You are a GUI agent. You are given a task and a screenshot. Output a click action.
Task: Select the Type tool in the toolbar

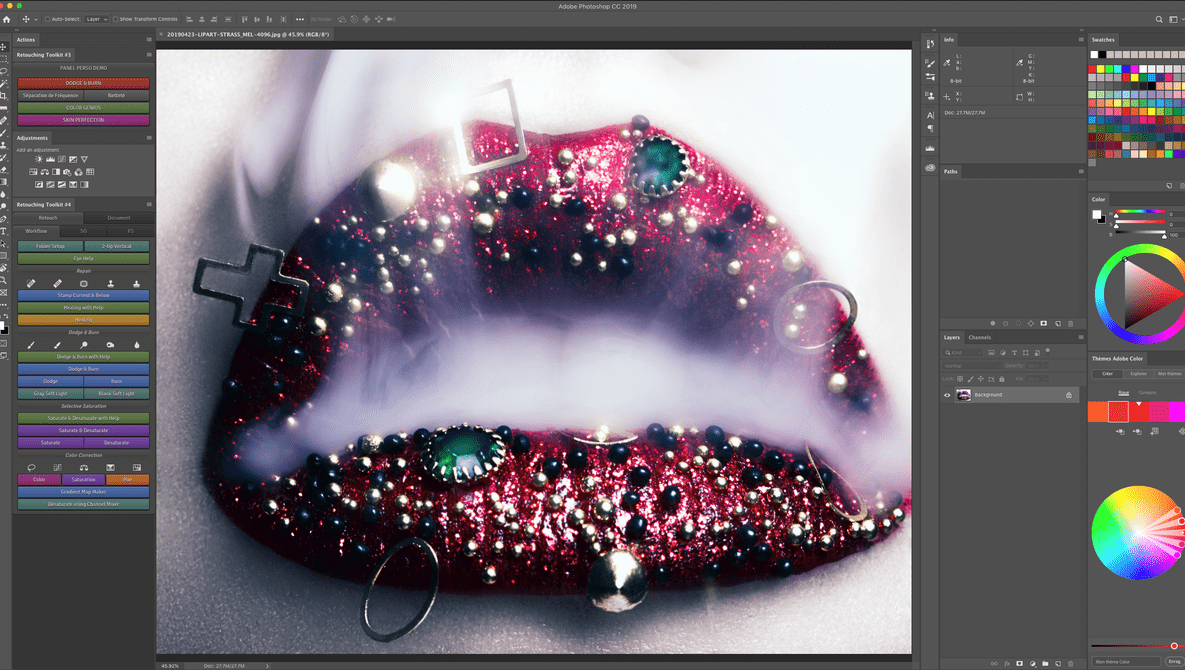4,231
